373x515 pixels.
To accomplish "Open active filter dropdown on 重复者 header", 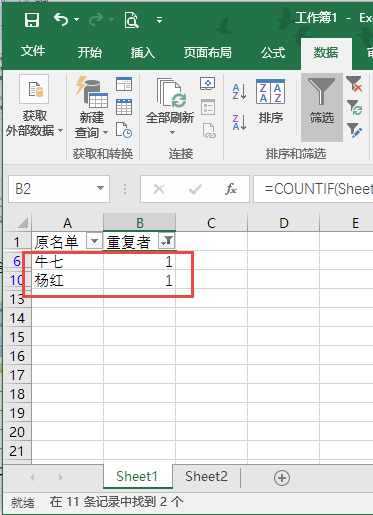I will click(x=166, y=241).
